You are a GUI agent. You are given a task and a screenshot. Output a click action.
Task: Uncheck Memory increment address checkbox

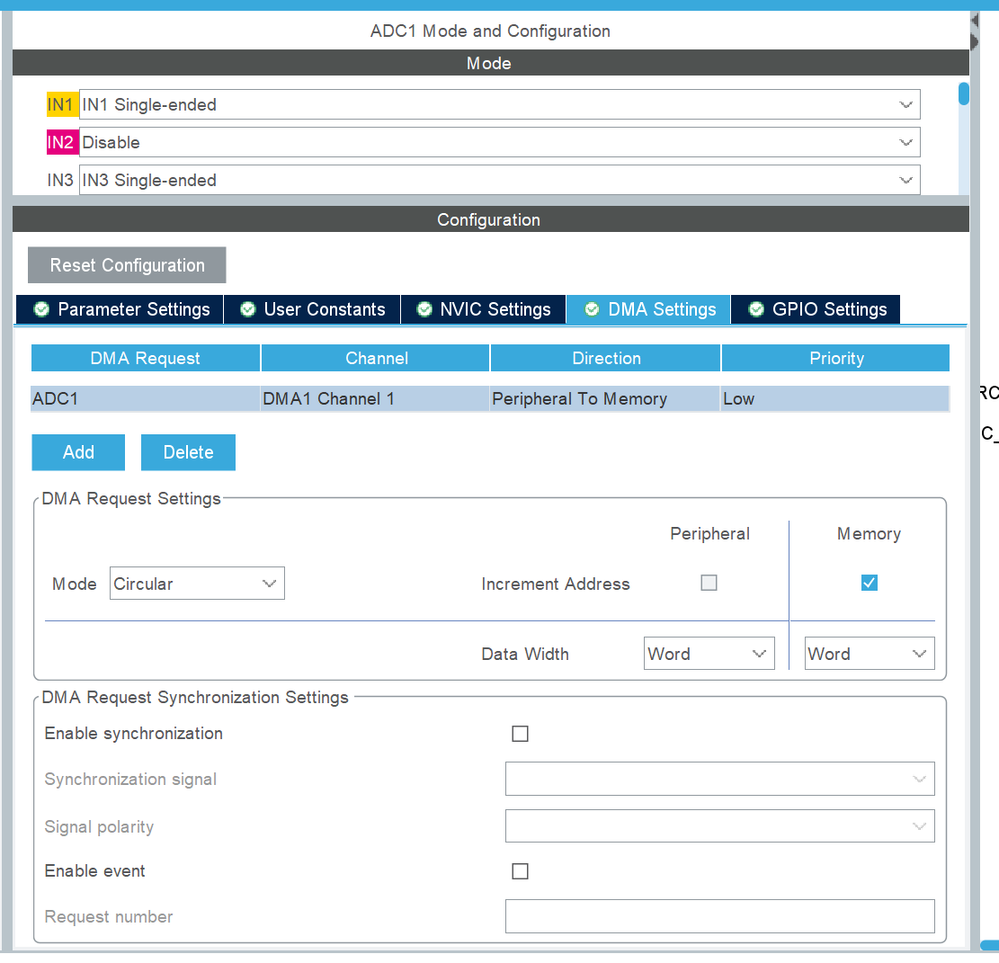click(x=869, y=583)
